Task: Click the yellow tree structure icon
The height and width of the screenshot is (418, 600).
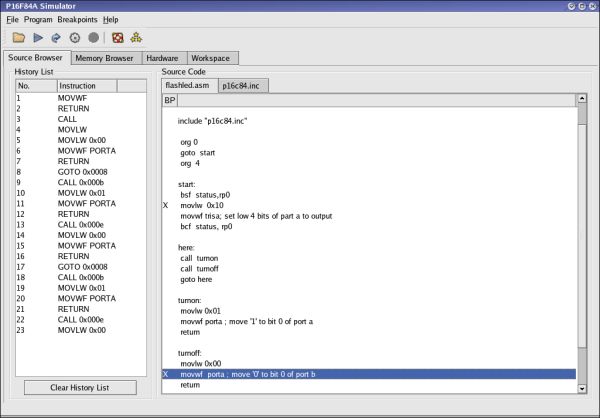Action: pyautogui.click(x=136, y=38)
